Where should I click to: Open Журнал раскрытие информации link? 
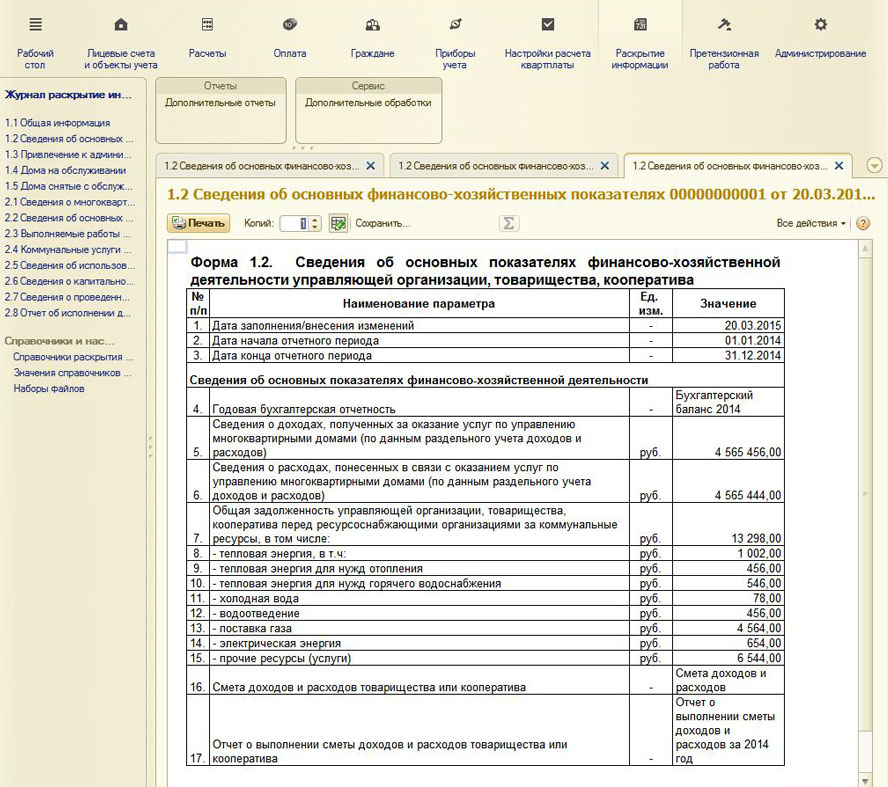click(x=68, y=95)
